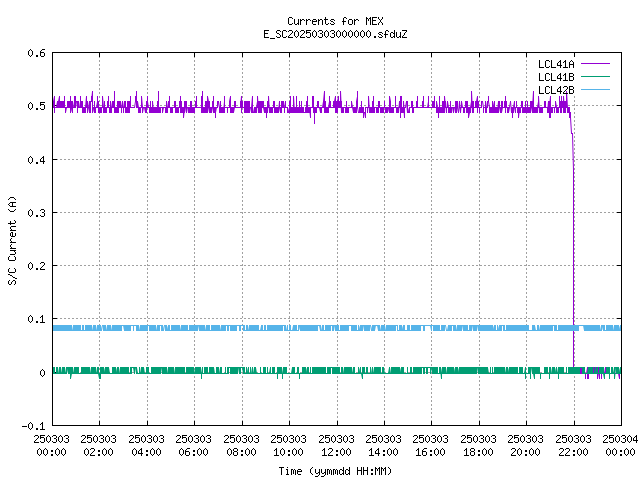Viewport: 640px width, 480px height.
Task: Click the x-axis tick label '250303 08:00'
Action: pos(241,445)
